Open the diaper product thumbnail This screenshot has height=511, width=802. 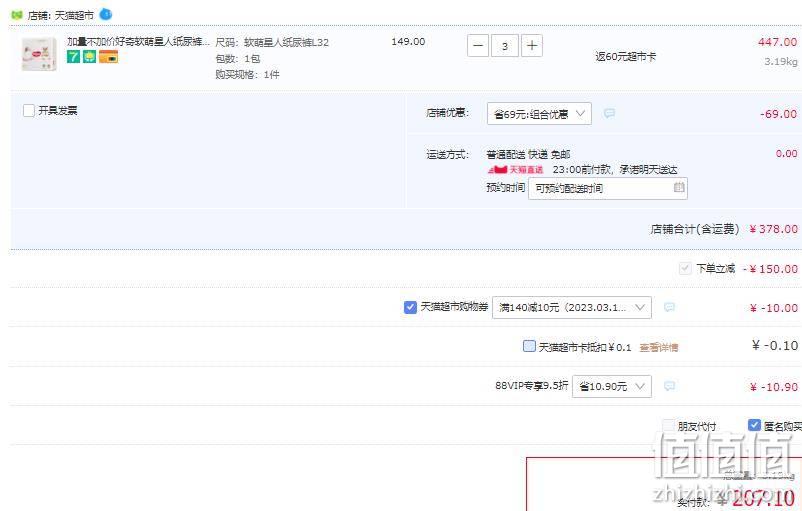click(39, 54)
